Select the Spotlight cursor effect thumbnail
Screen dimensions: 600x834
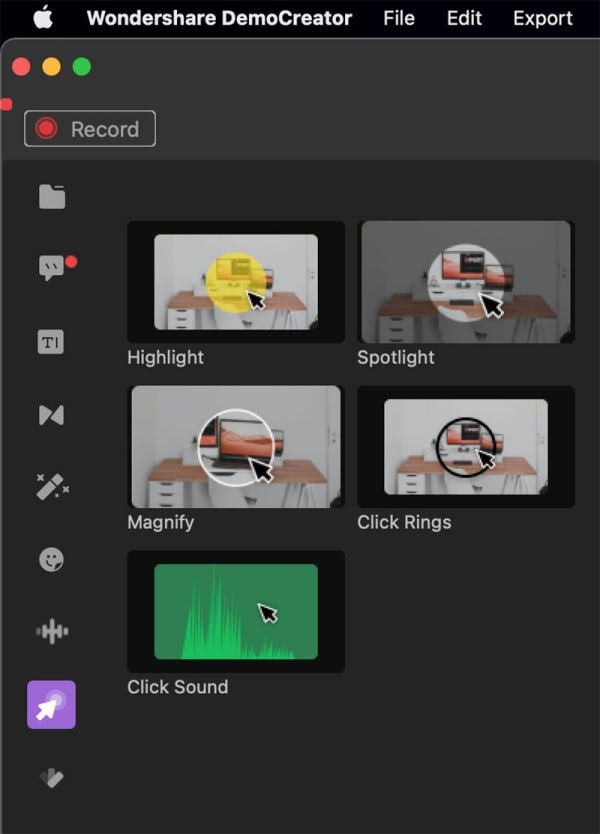[x=466, y=282]
